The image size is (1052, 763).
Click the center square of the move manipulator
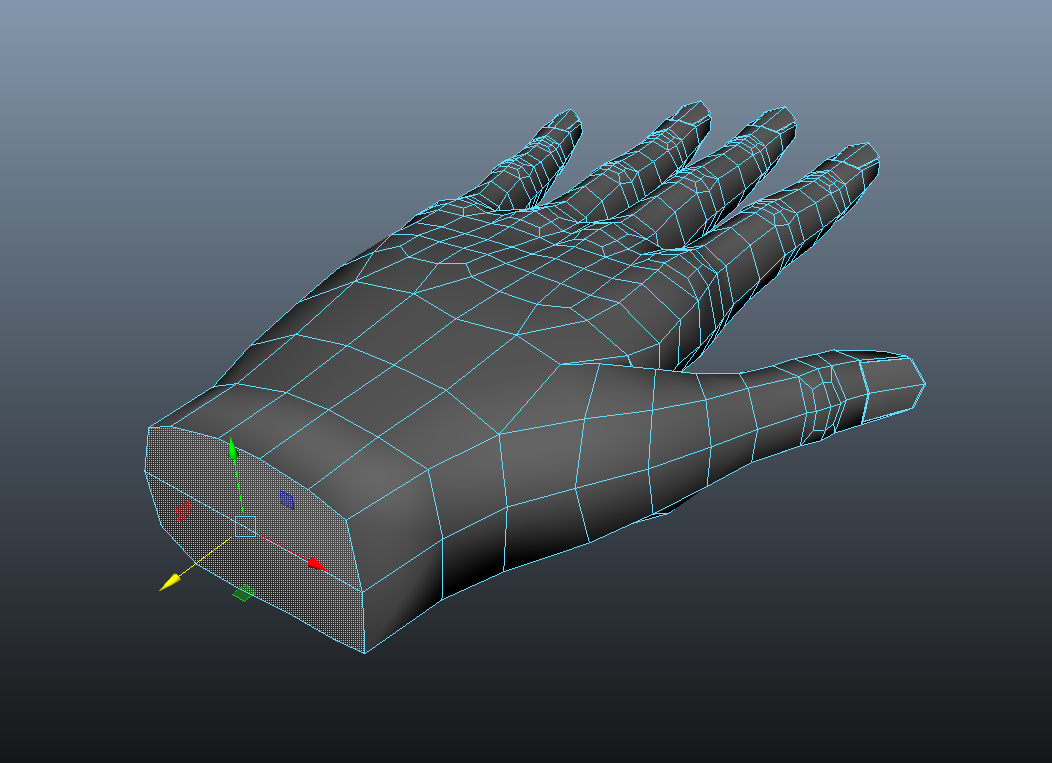(x=245, y=526)
